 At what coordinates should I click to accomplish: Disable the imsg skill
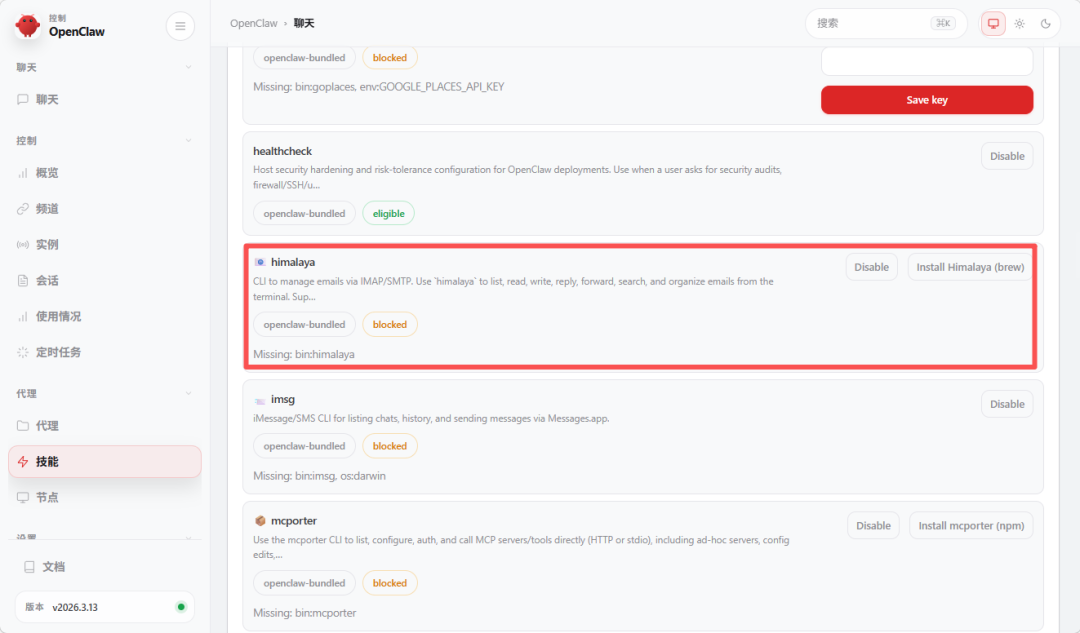coord(1007,404)
